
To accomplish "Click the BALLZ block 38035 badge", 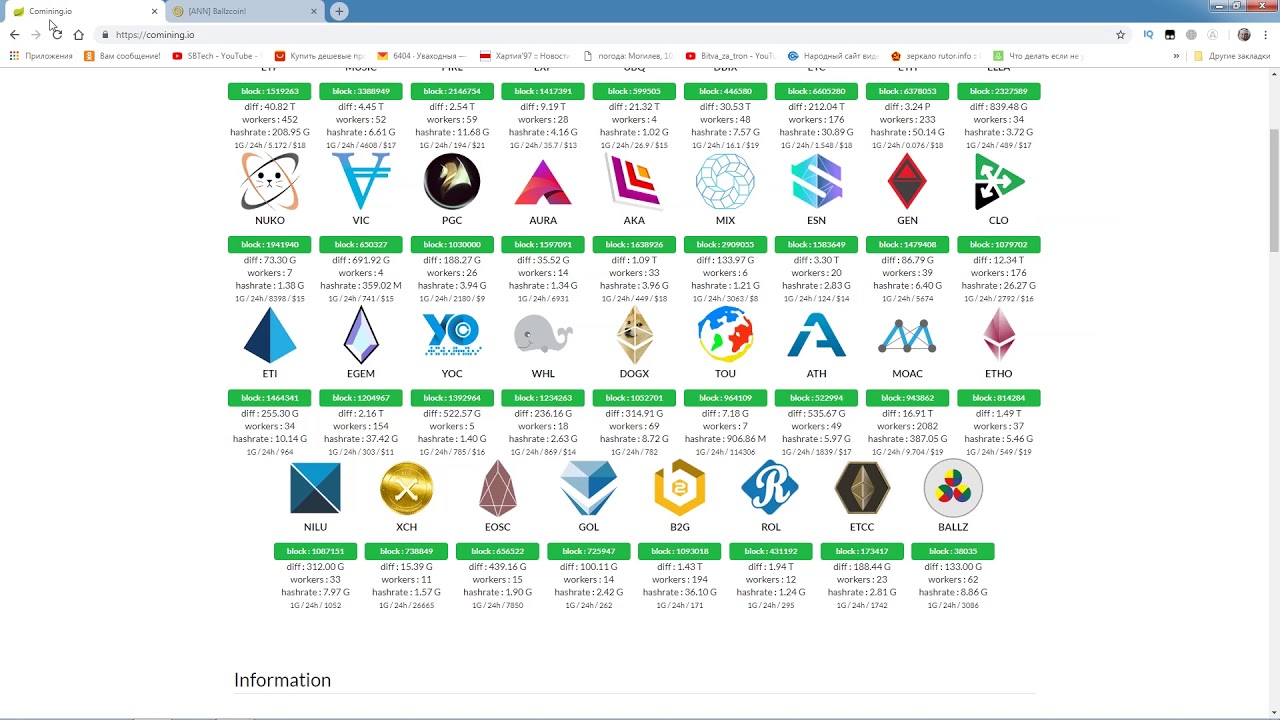I will click(953, 551).
